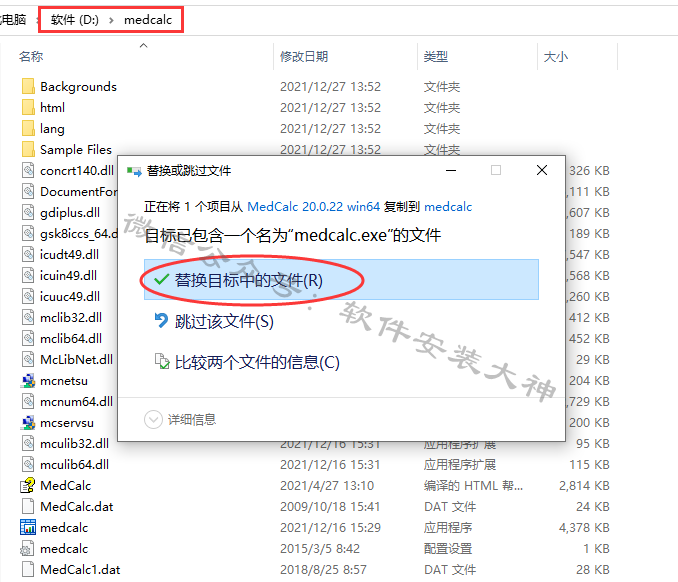The width and height of the screenshot is (678, 582).
Task: Select the Backgrounds folder name
Action: pos(78,87)
